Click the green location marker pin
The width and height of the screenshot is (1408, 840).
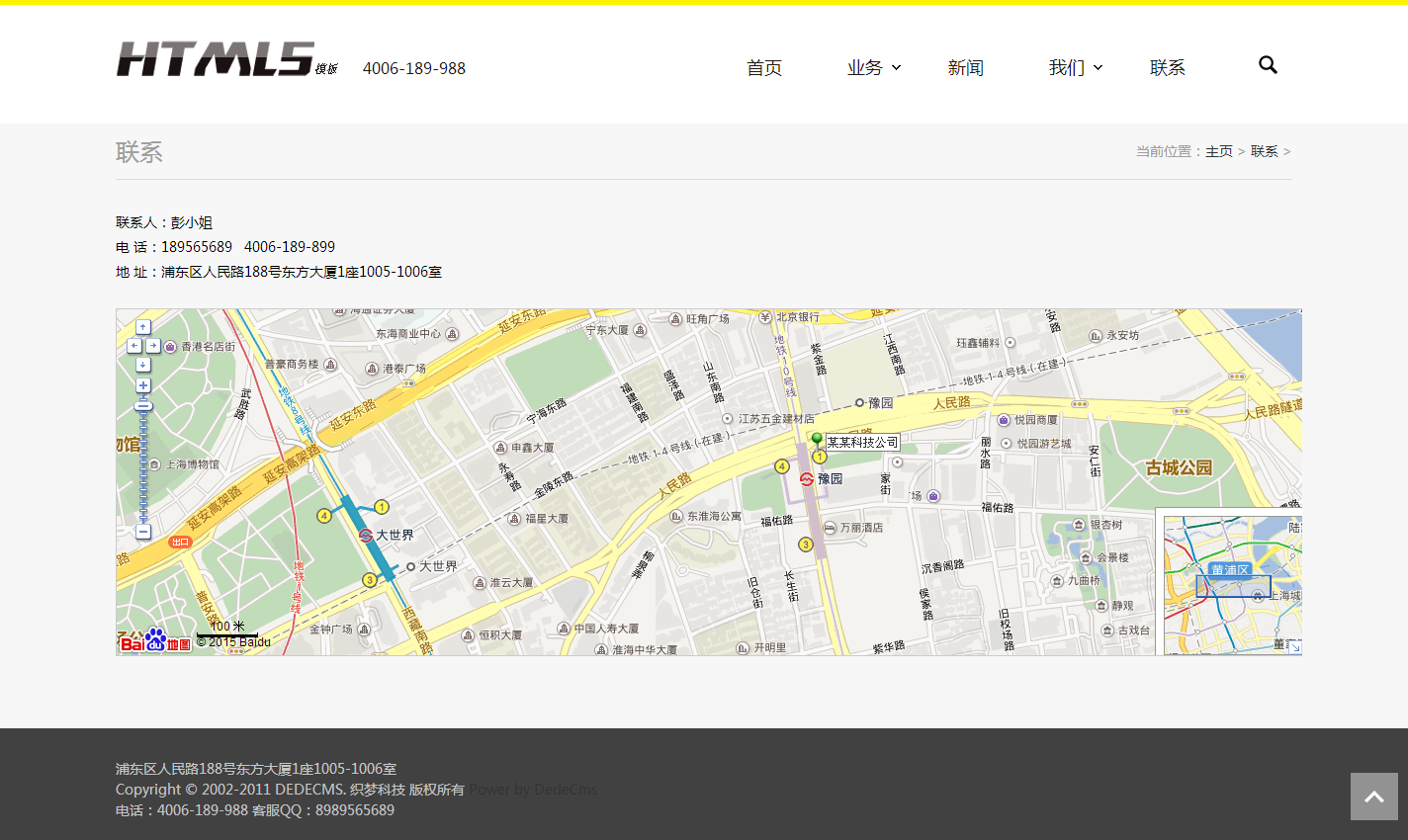point(817,440)
